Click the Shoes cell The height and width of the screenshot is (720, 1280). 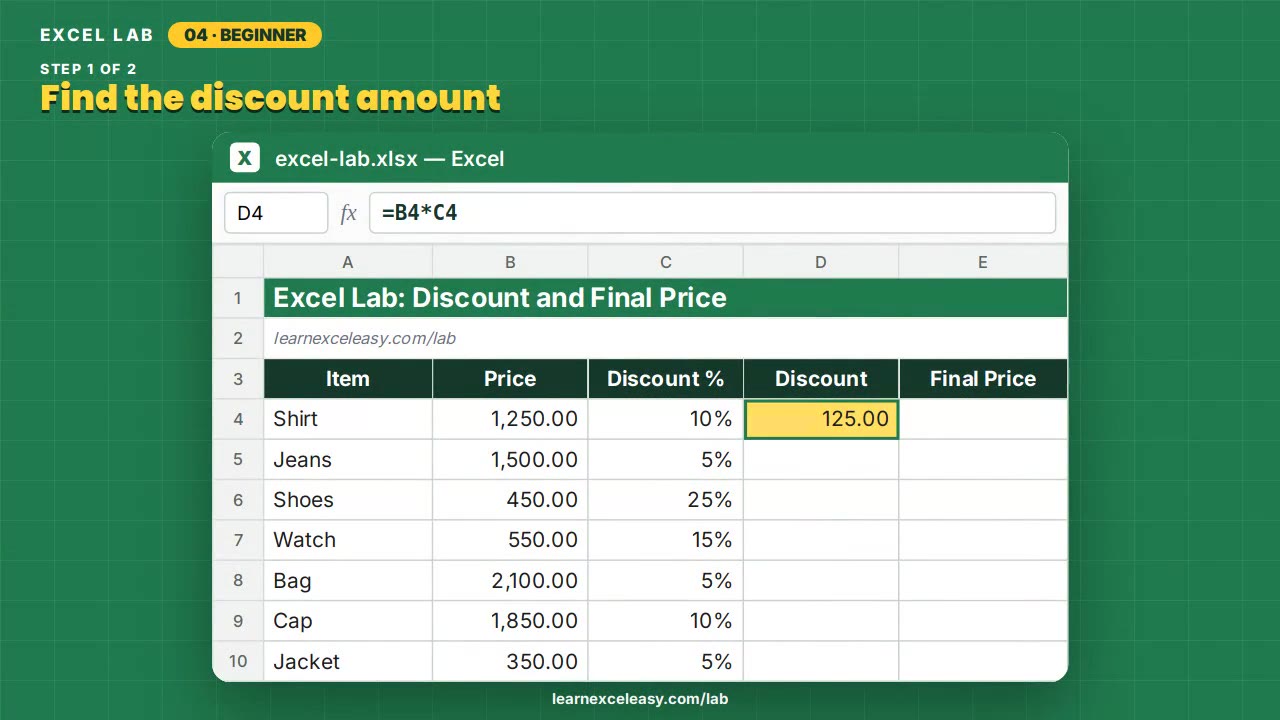(x=348, y=500)
